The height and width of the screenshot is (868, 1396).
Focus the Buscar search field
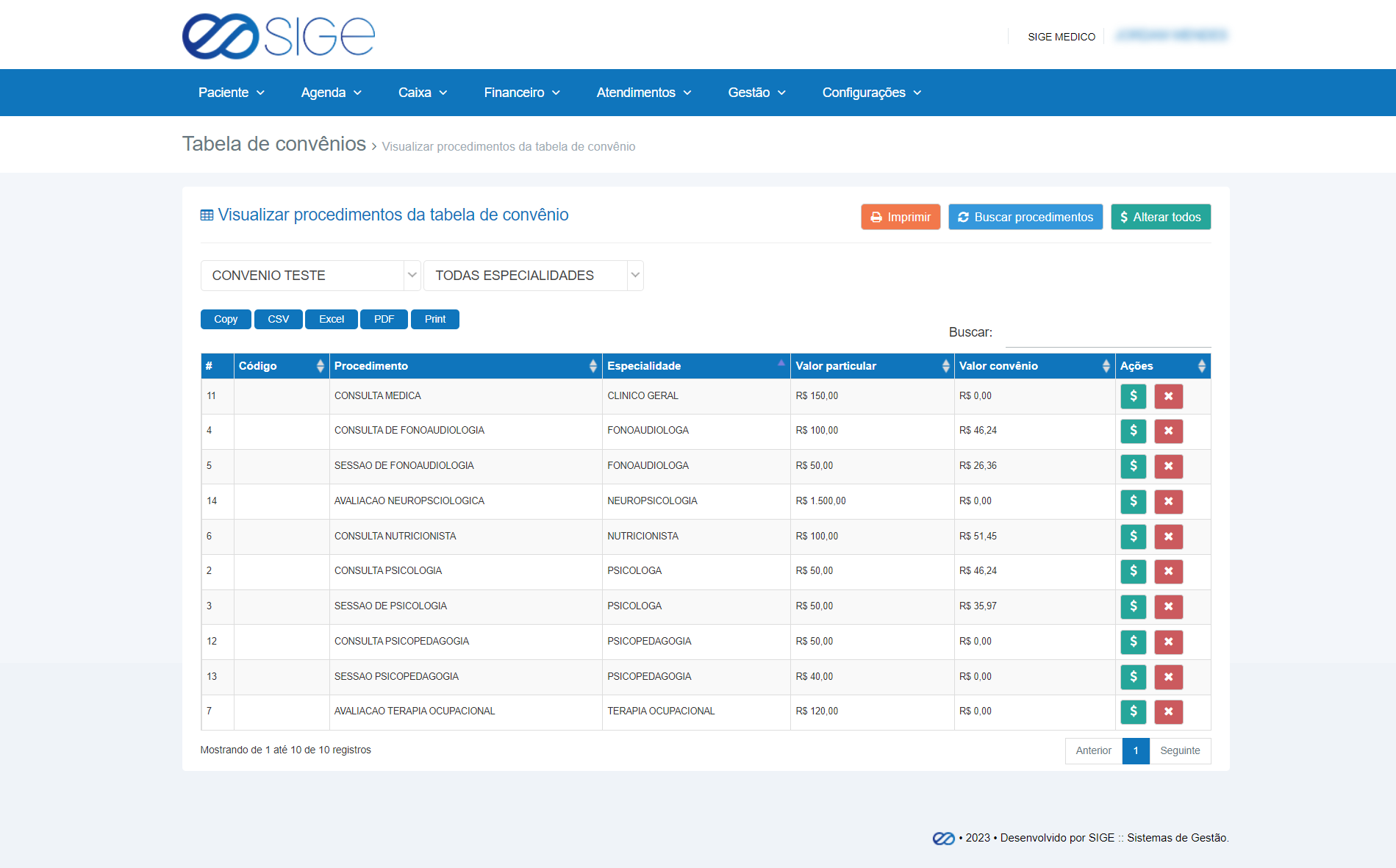pyautogui.click(x=1108, y=333)
